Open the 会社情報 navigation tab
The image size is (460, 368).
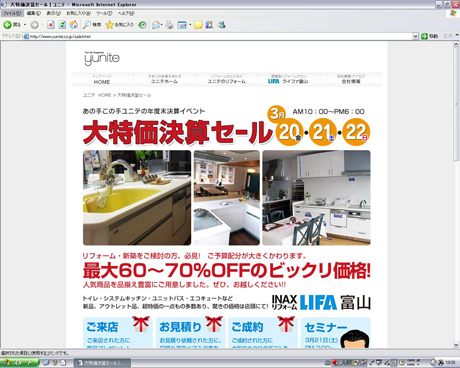[351, 80]
